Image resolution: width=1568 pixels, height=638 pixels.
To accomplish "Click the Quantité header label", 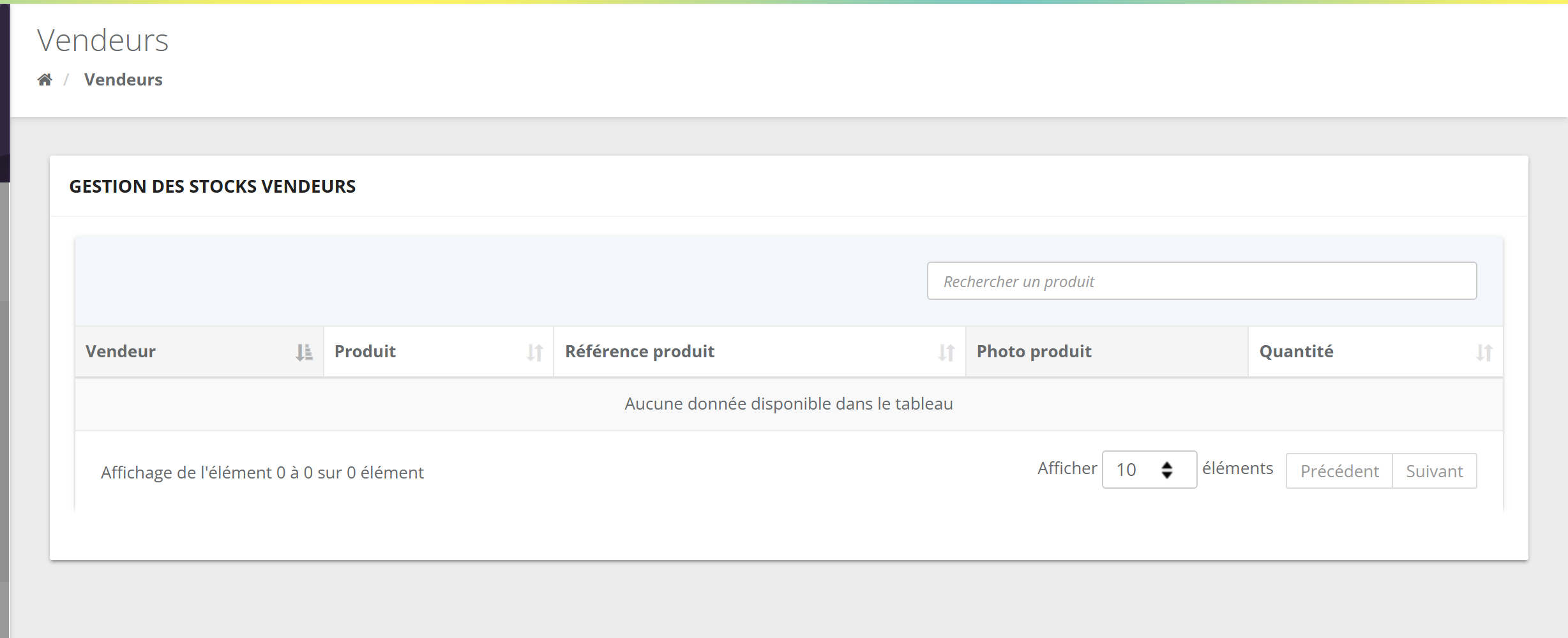I will tap(1296, 352).
